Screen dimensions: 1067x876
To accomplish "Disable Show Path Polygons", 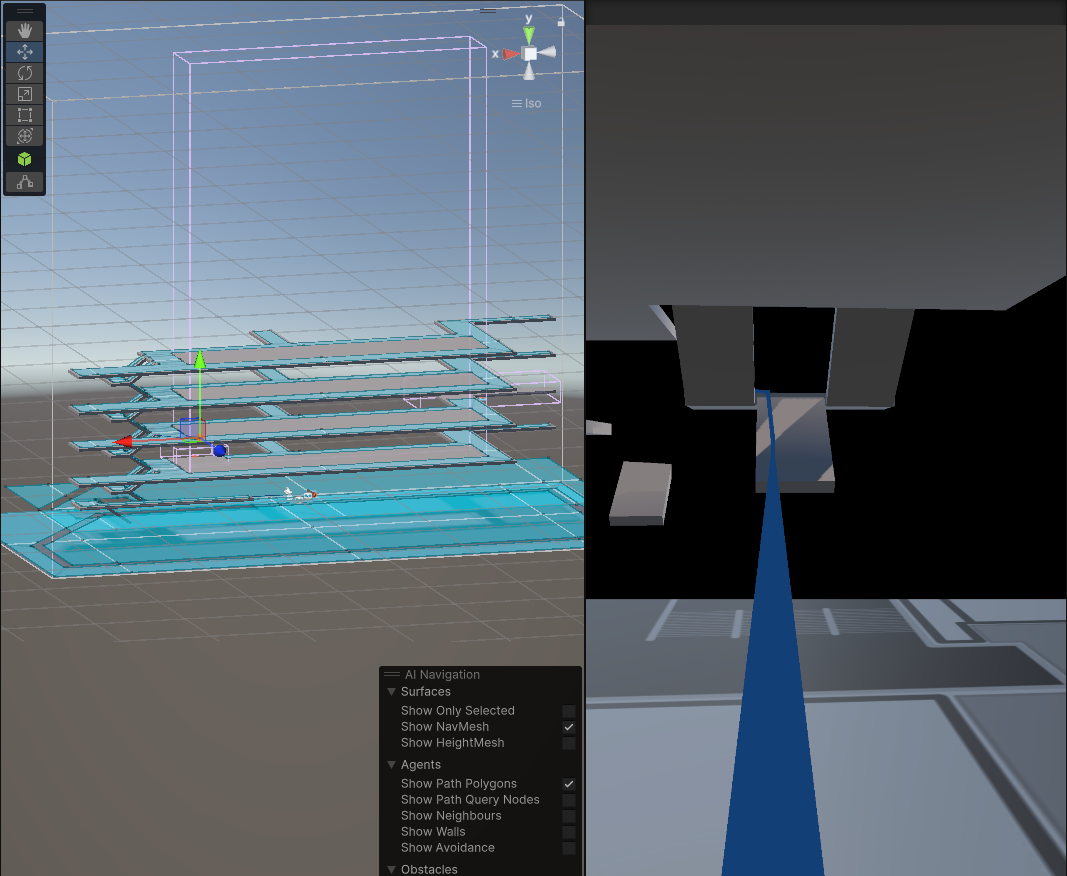I will [x=569, y=784].
